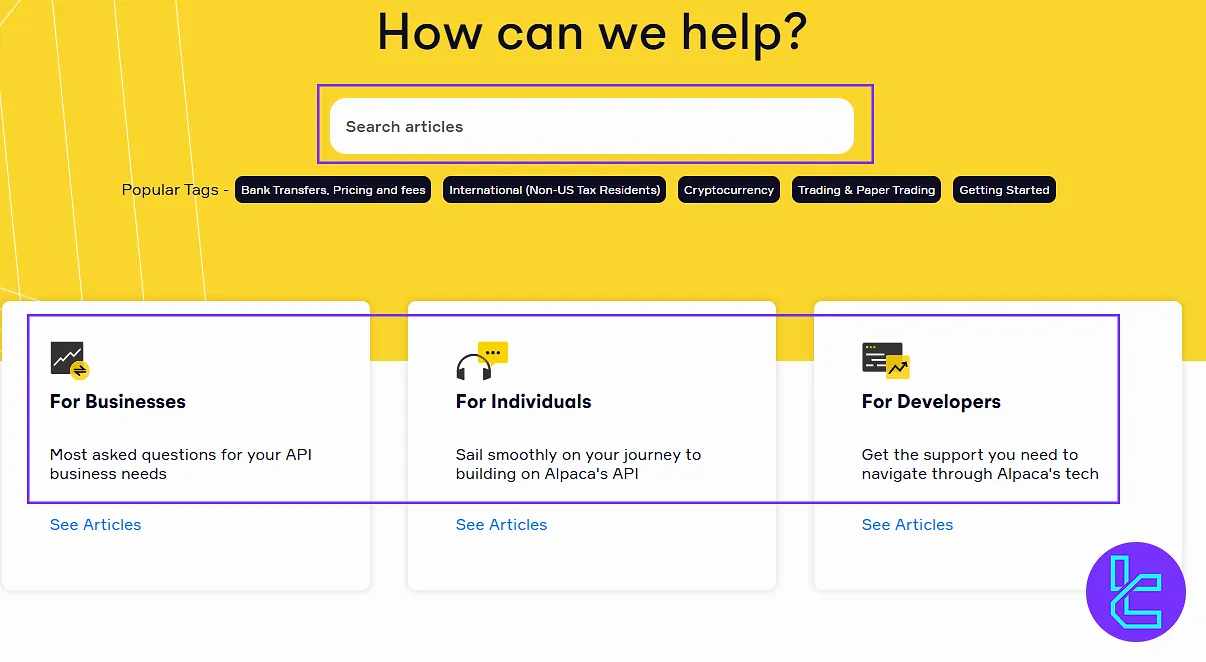The width and height of the screenshot is (1206, 662).
Task: Open the For Businesses card title
Action: (x=118, y=402)
